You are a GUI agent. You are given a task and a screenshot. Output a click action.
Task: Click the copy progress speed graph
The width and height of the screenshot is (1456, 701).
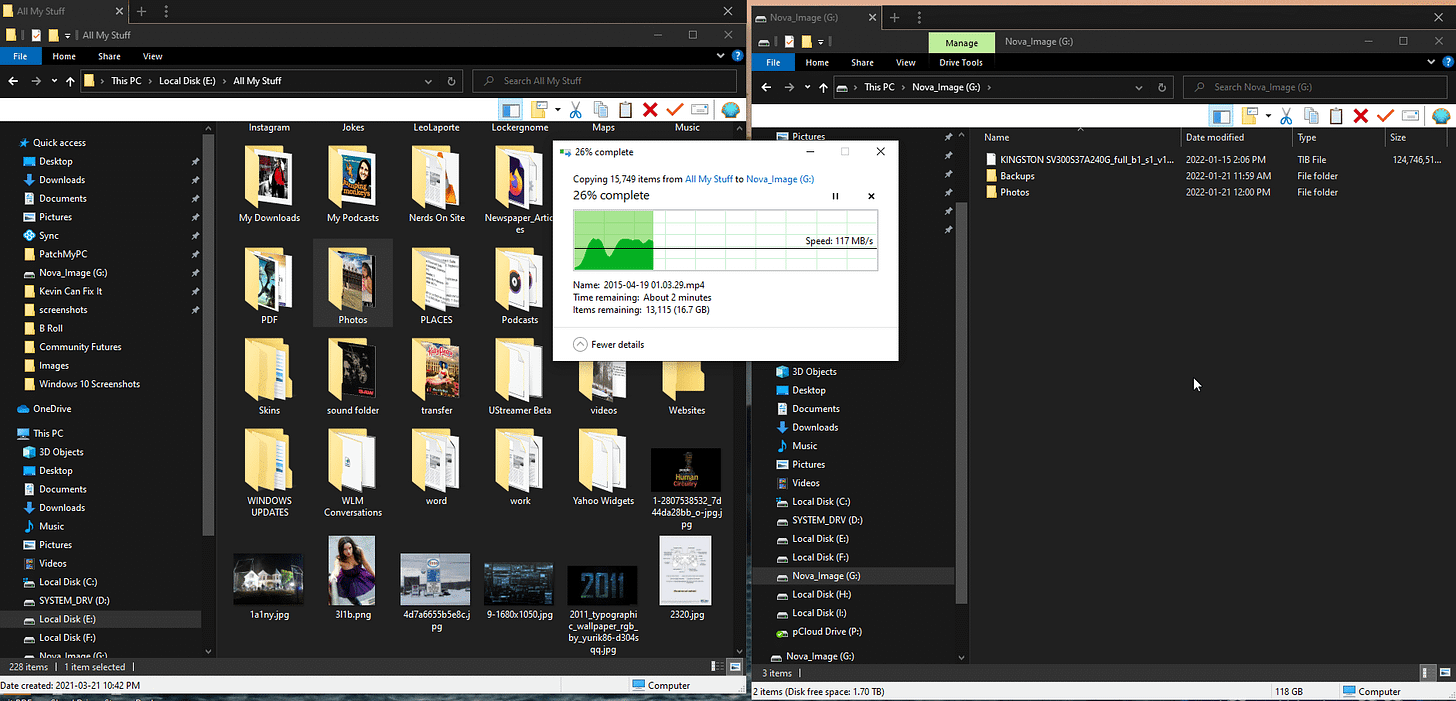tap(725, 240)
